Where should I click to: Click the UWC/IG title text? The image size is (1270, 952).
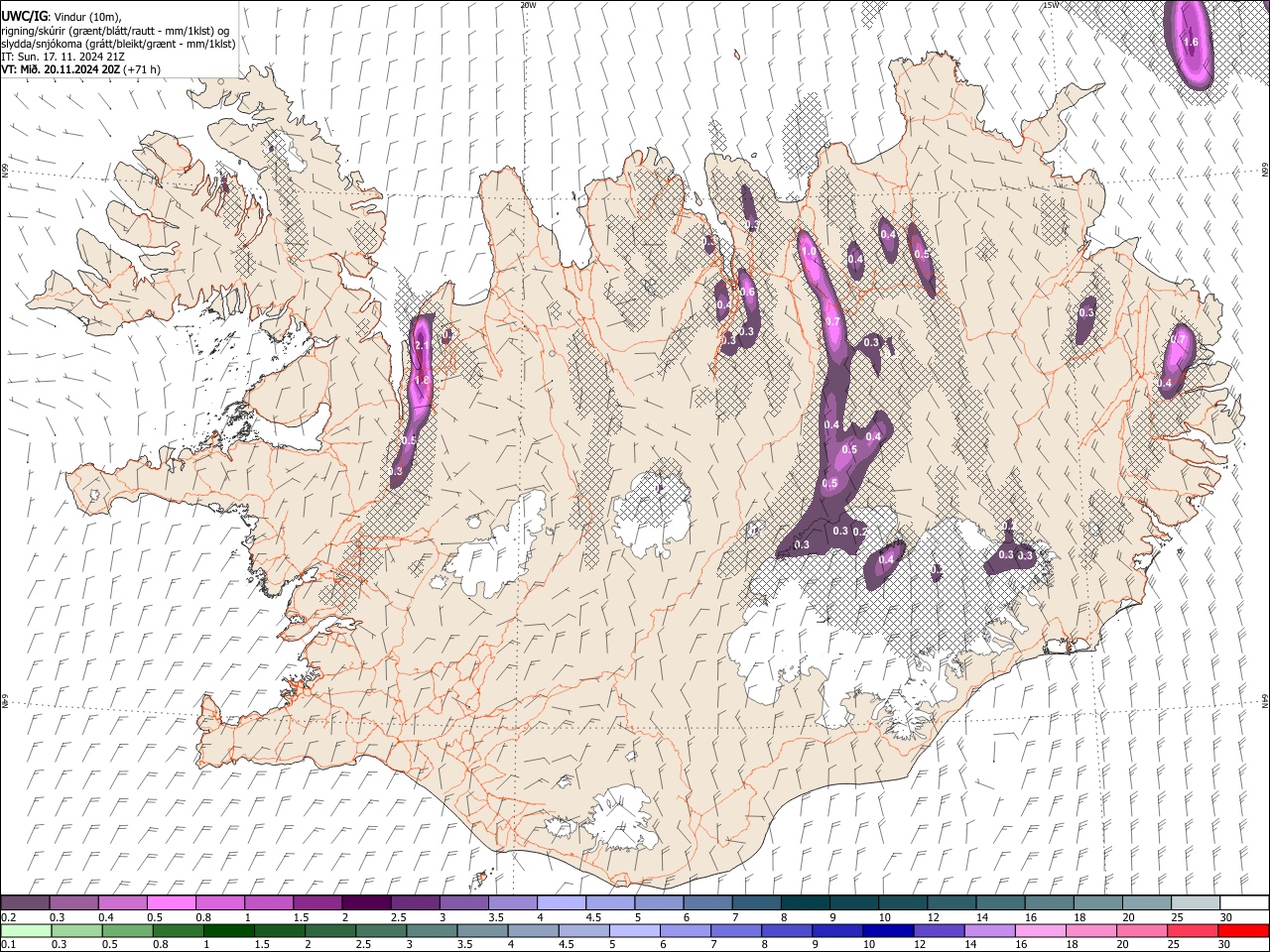(x=24, y=17)
